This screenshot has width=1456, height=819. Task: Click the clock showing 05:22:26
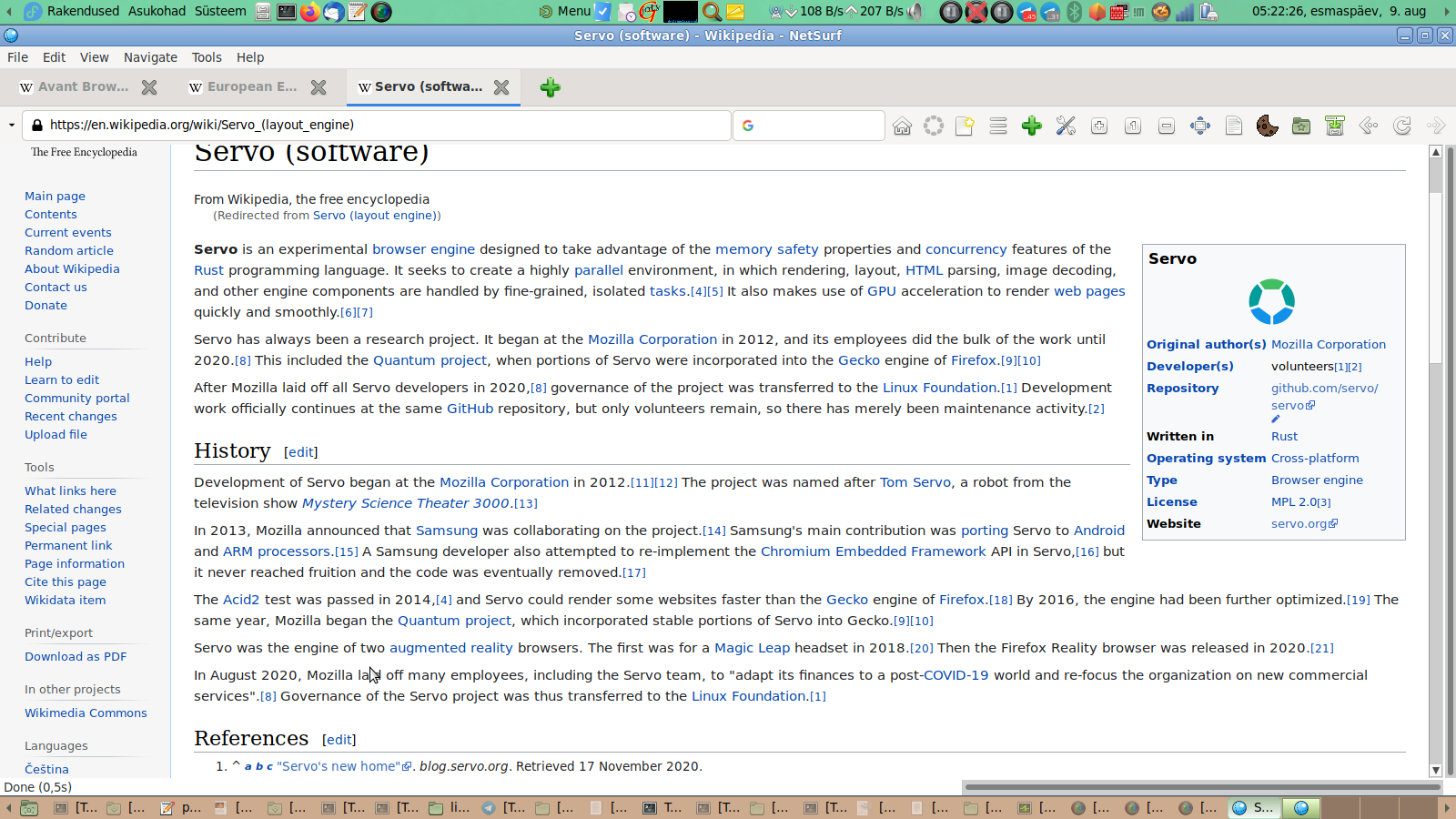pos(1339,11)
